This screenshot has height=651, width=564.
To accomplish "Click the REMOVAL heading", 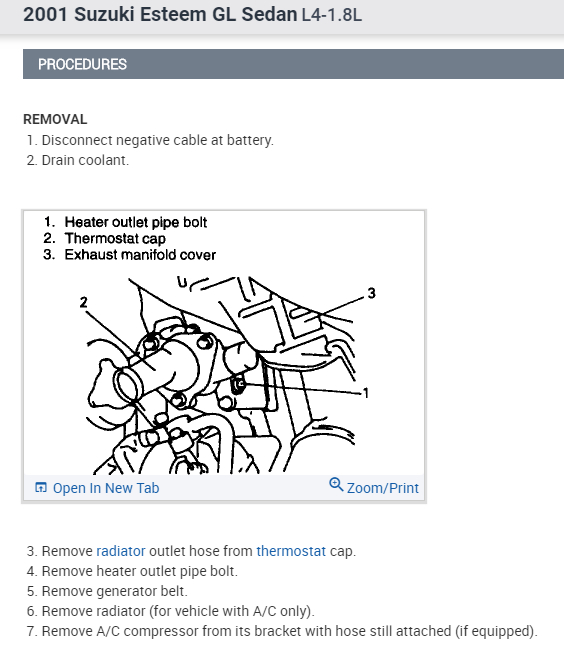I will pyautogui.click(x=55, y=120).
